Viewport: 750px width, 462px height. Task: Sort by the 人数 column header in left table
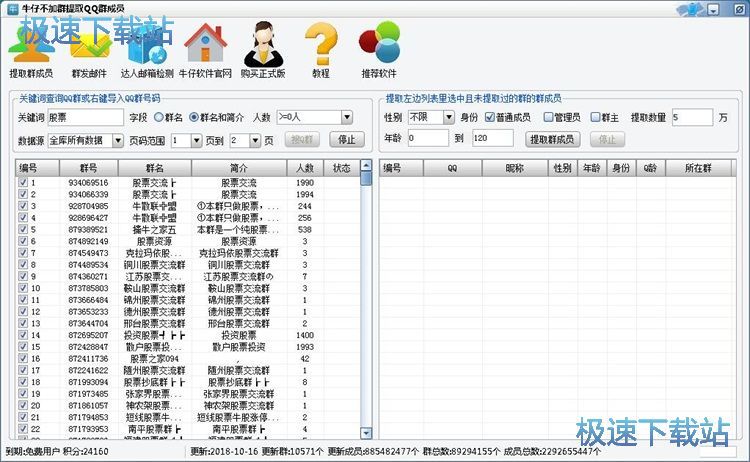(305, 168)
